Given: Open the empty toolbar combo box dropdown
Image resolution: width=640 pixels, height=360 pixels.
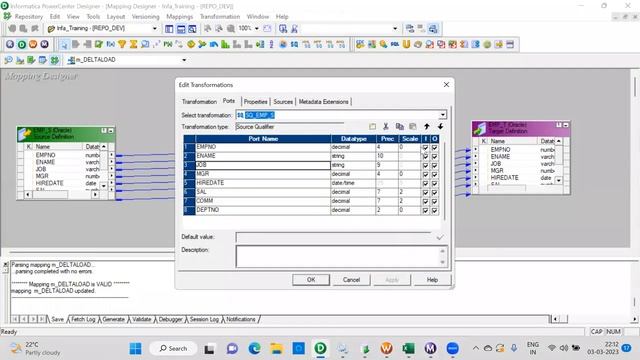Looking at the screenshot, I should tap(395, 29).
